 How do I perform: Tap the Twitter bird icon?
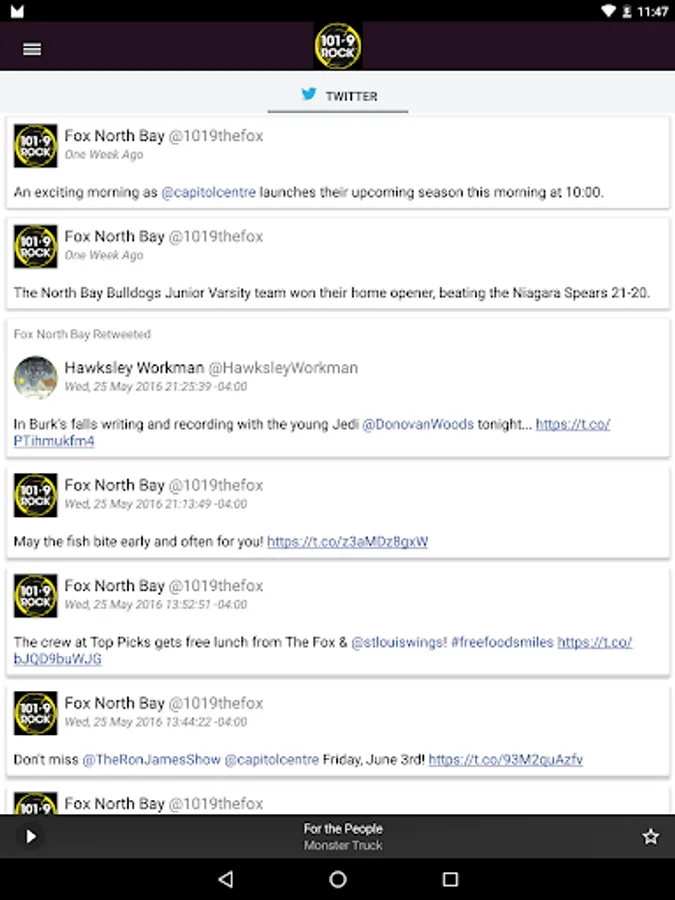click(309, 94)
